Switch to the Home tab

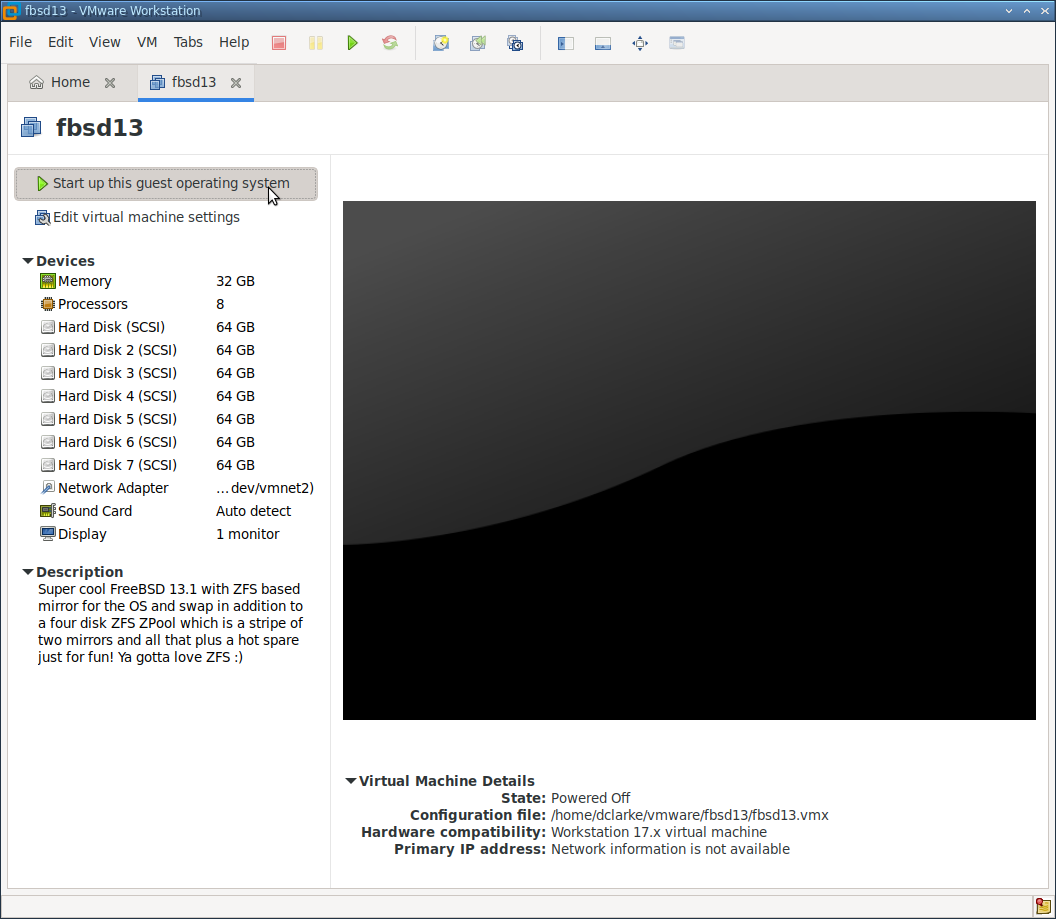[x=70, y=82]
